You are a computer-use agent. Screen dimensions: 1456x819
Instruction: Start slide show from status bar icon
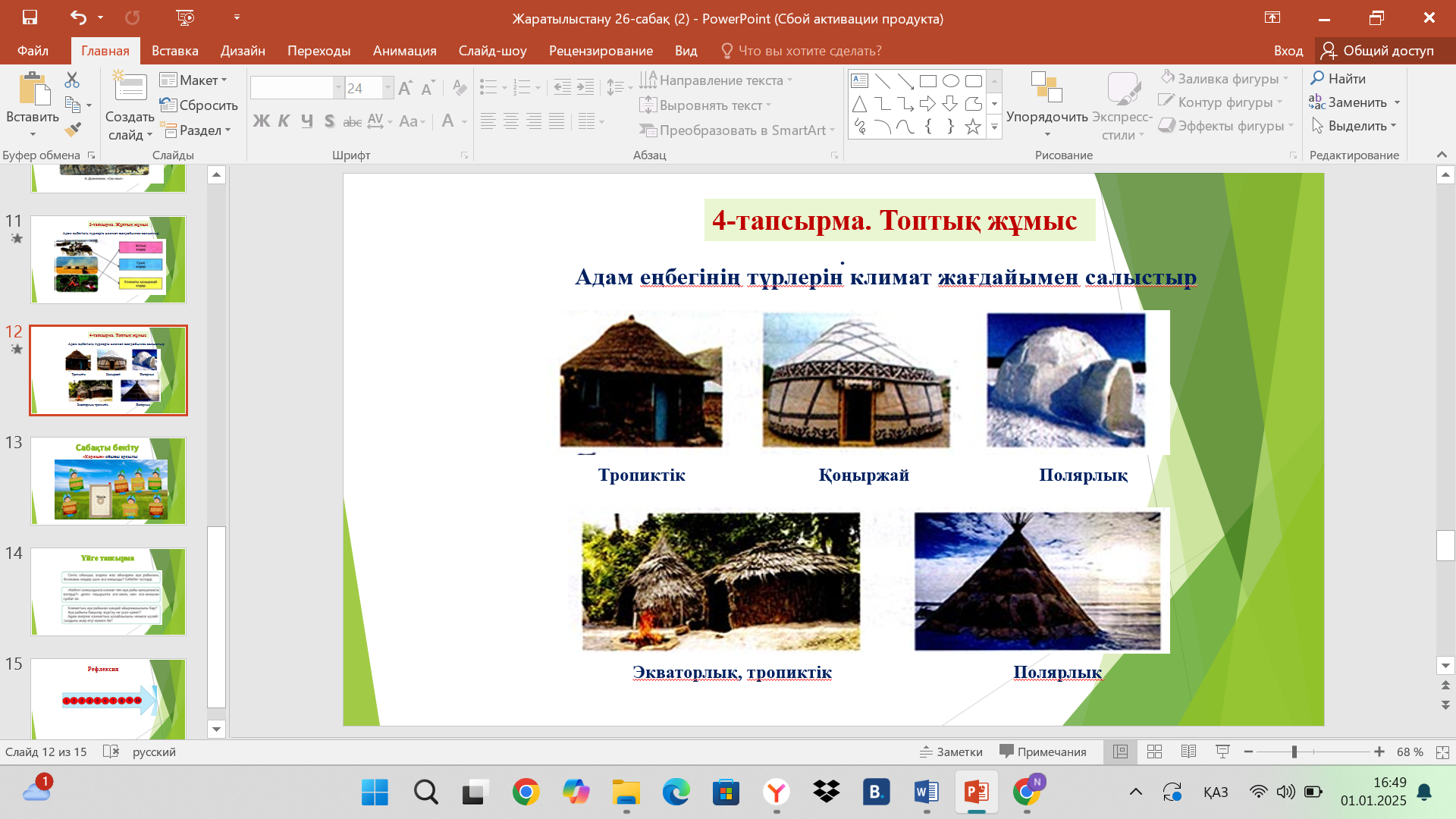click(1222, 752)
